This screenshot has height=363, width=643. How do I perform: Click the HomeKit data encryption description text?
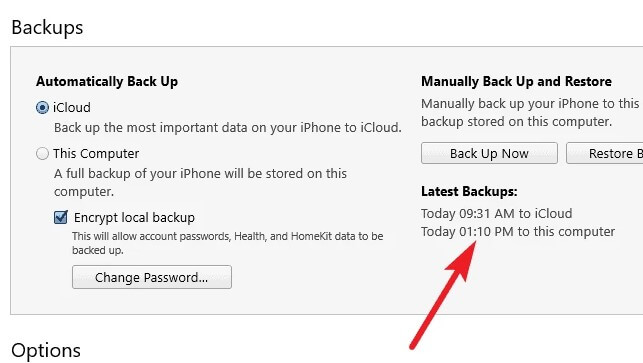[x=228, y=243]
